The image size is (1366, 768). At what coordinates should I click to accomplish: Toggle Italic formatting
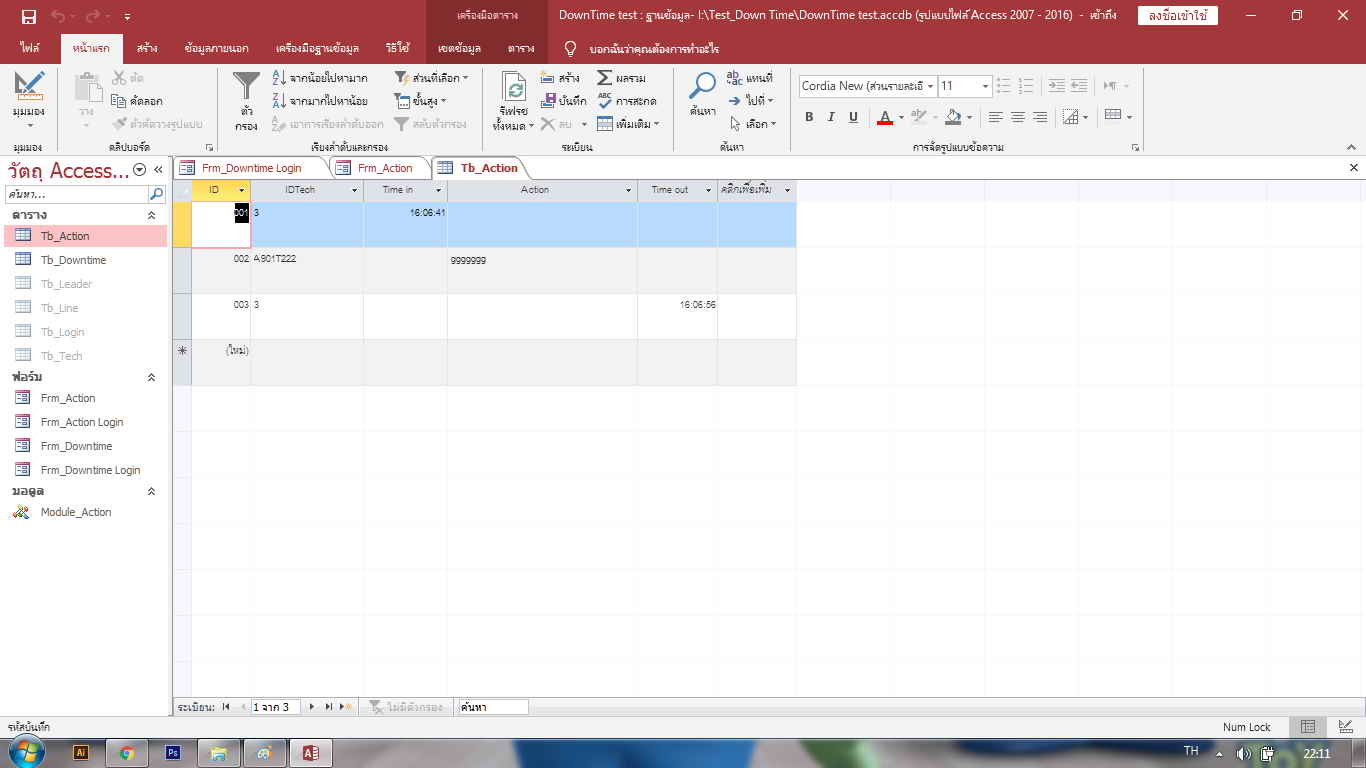[831, 117]
